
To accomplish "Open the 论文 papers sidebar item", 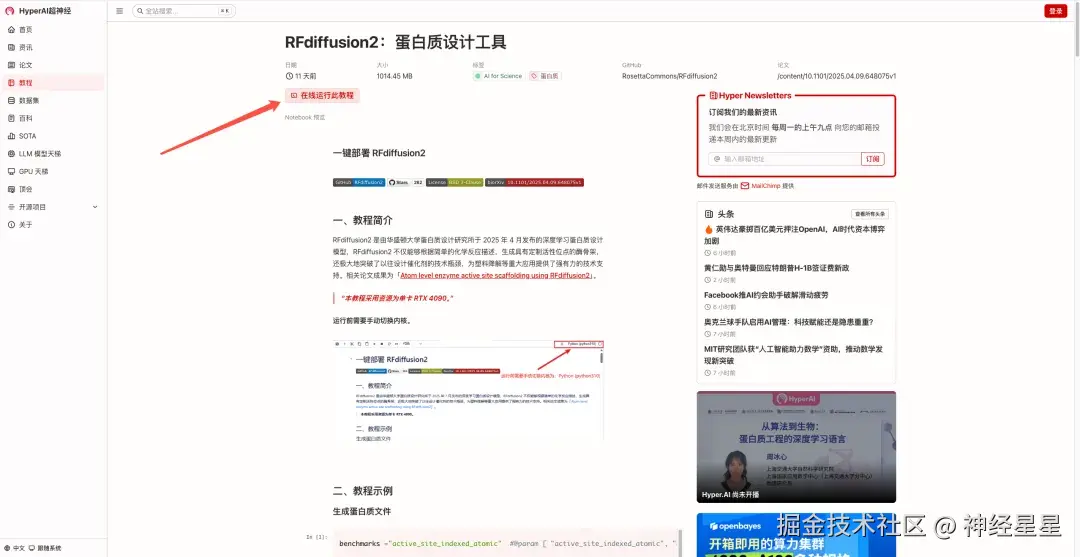I will pyautogui.click(x=52, y=65).
